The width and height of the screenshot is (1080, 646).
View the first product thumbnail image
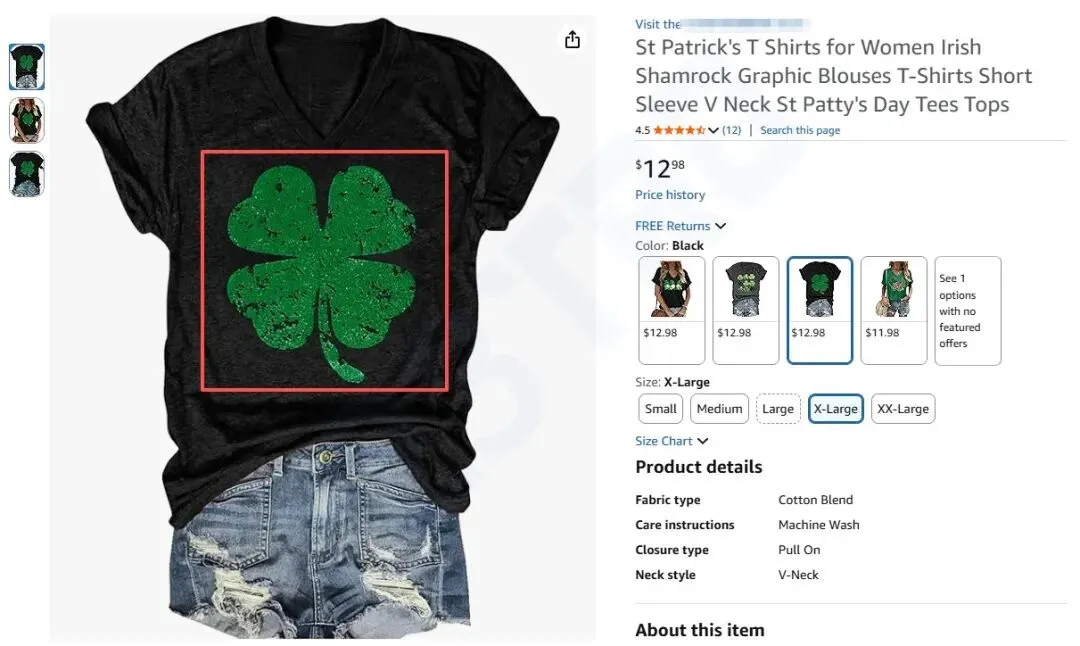pyautogui.click(x=27, y=67)
